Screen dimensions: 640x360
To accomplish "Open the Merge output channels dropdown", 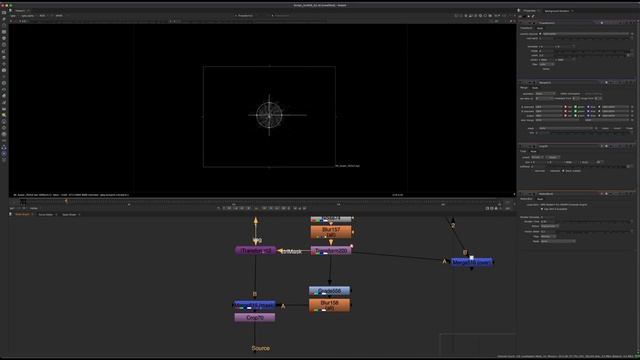I will [549, 116].
